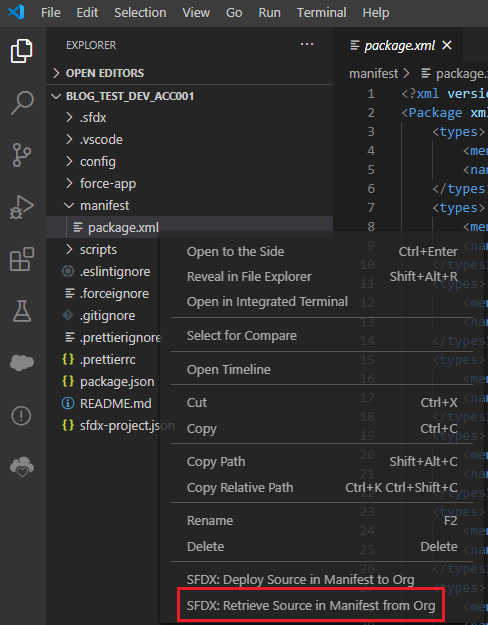Choose Open to the Side
Viewport: 488px width, 625px height.
coord(322,252)
